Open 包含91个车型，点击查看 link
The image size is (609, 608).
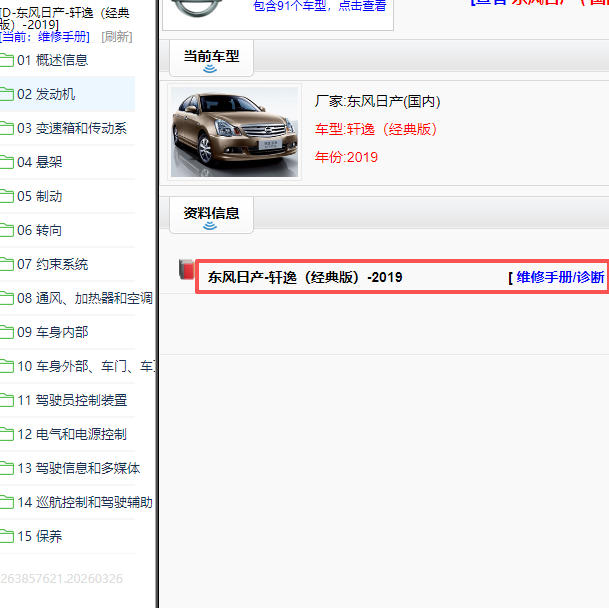pos(320,6)
